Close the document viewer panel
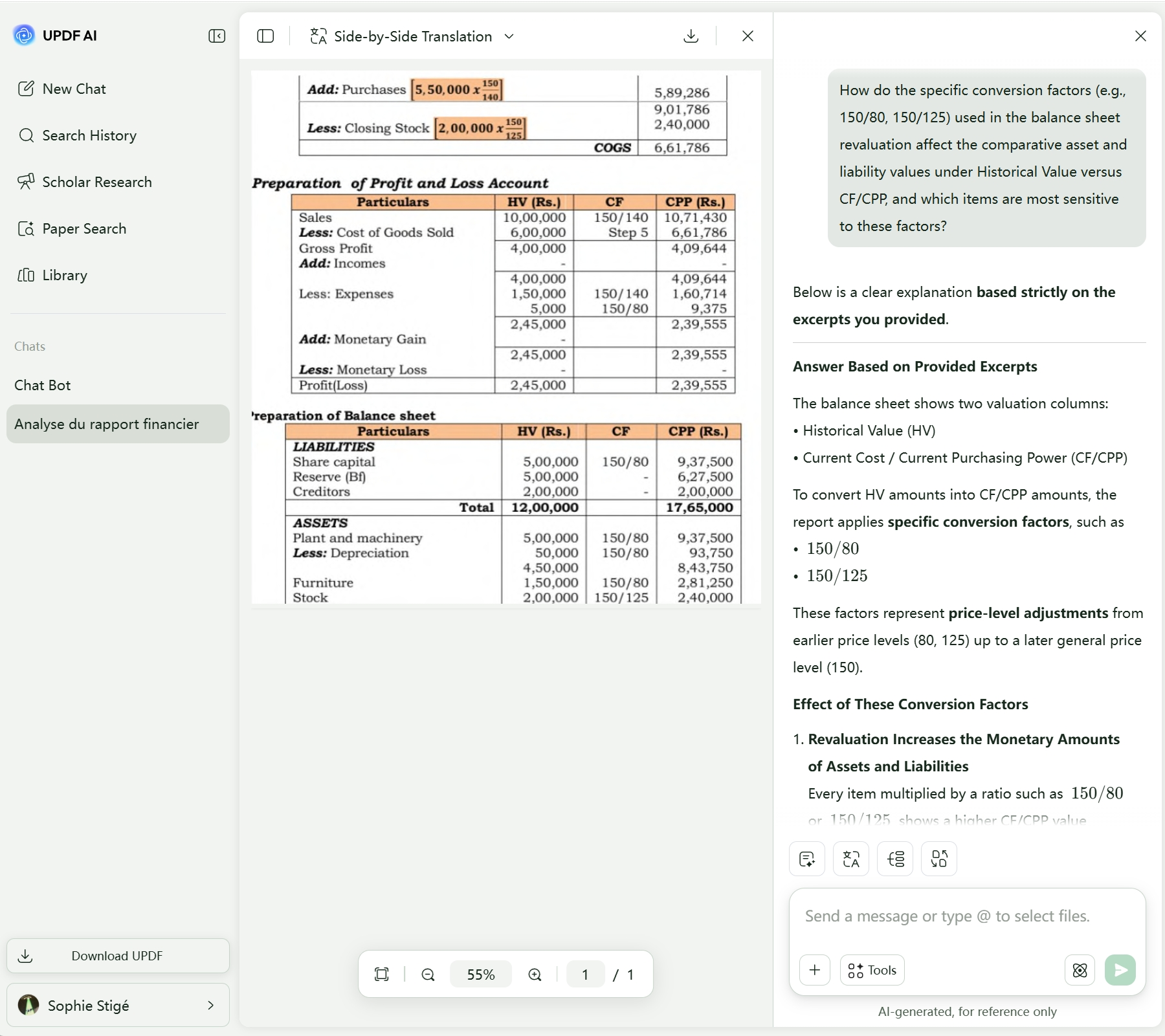 748,36
